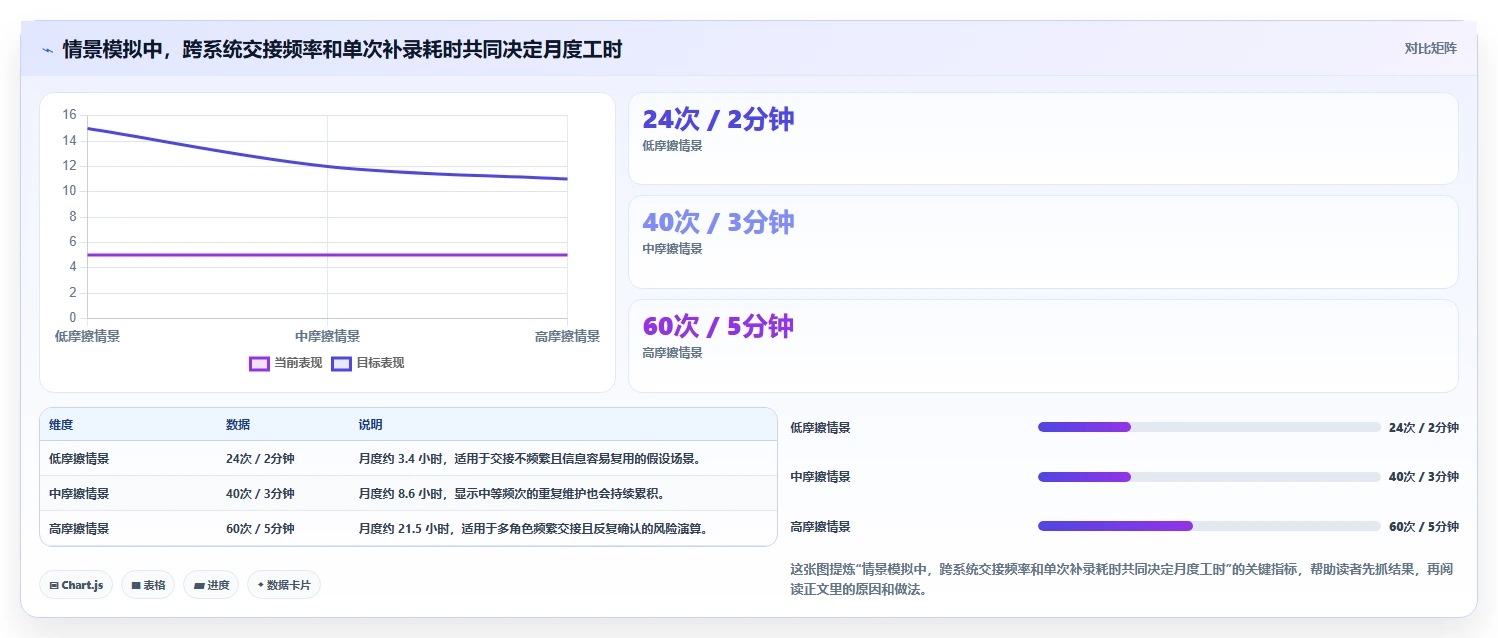Viewport: 1498px width, 638px height.
Task: Click the 高摩擦情景 x-axis label on chart
Action: (x=567, y=337)
